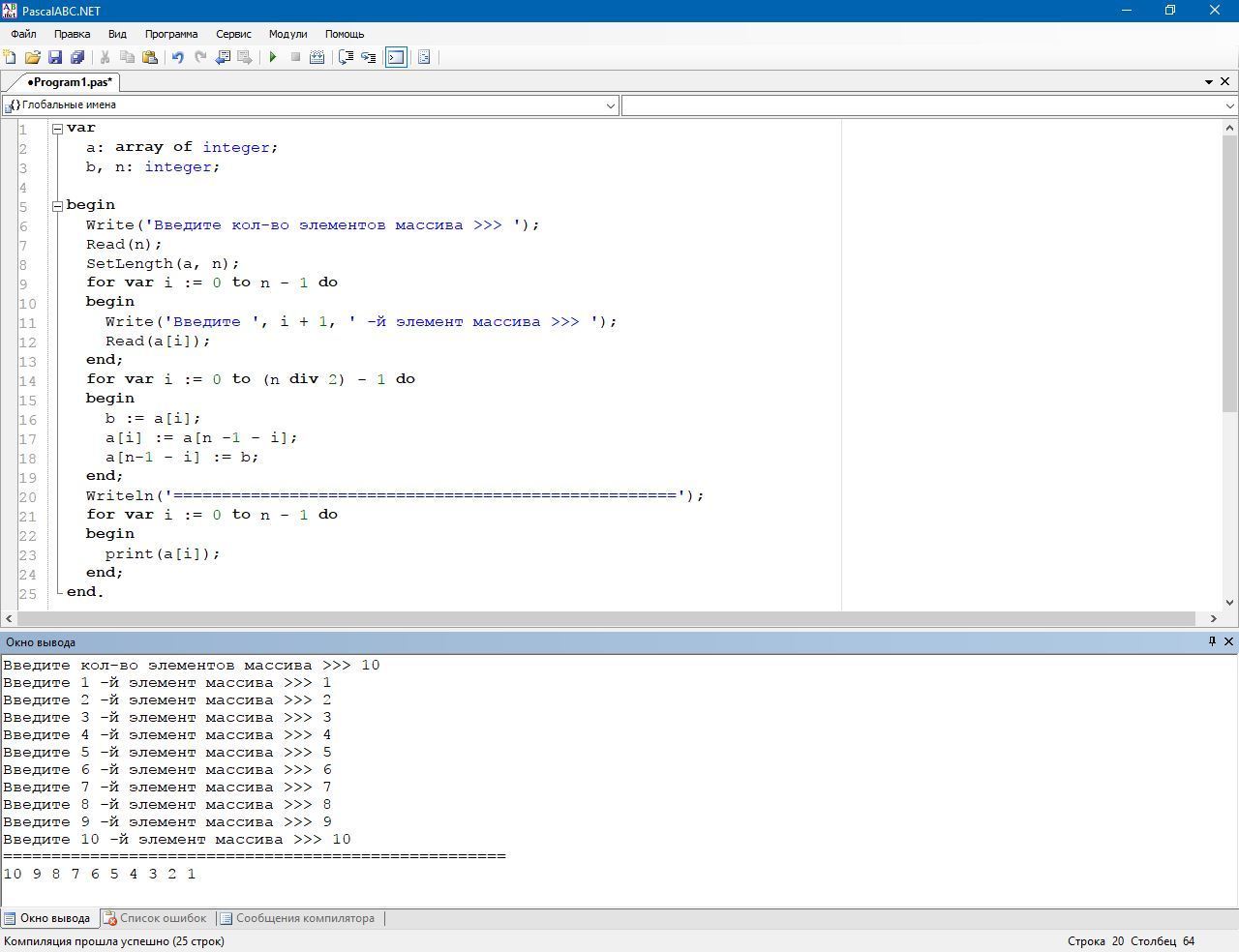Click the New file icon
1239x952 pixels.
10,58
